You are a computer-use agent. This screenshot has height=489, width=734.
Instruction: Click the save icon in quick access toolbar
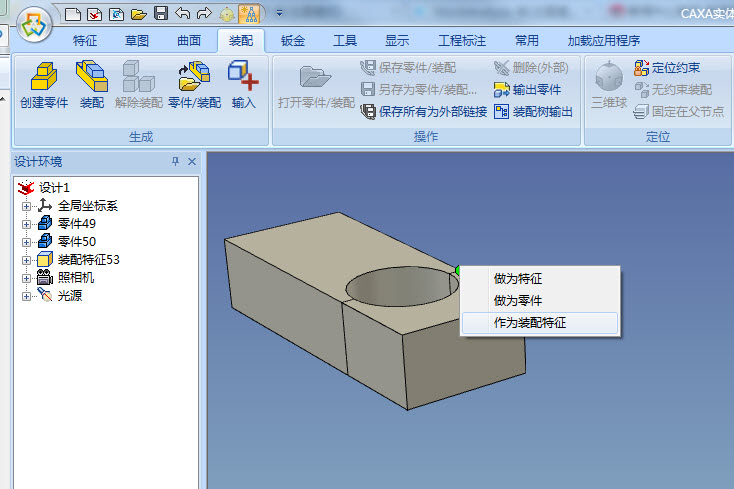click(x=160, y=14)
